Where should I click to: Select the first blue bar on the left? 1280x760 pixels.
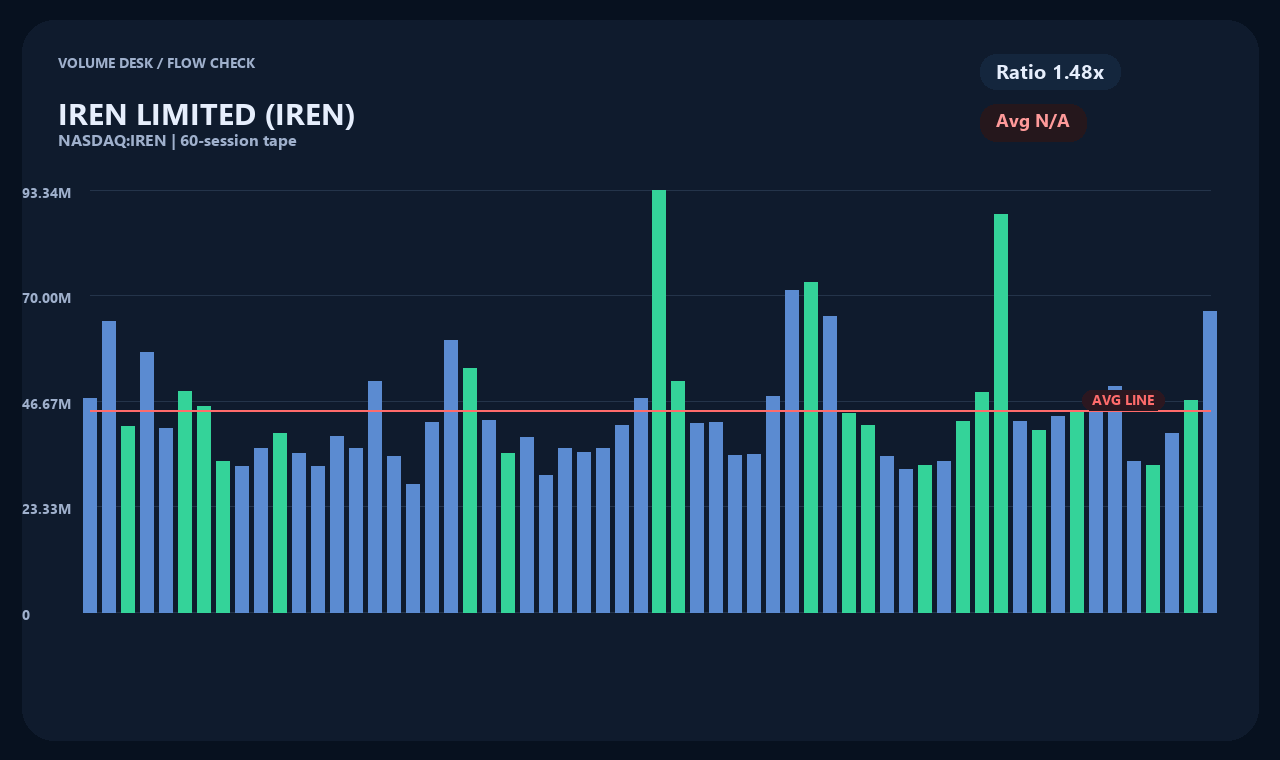click(90, 505)
